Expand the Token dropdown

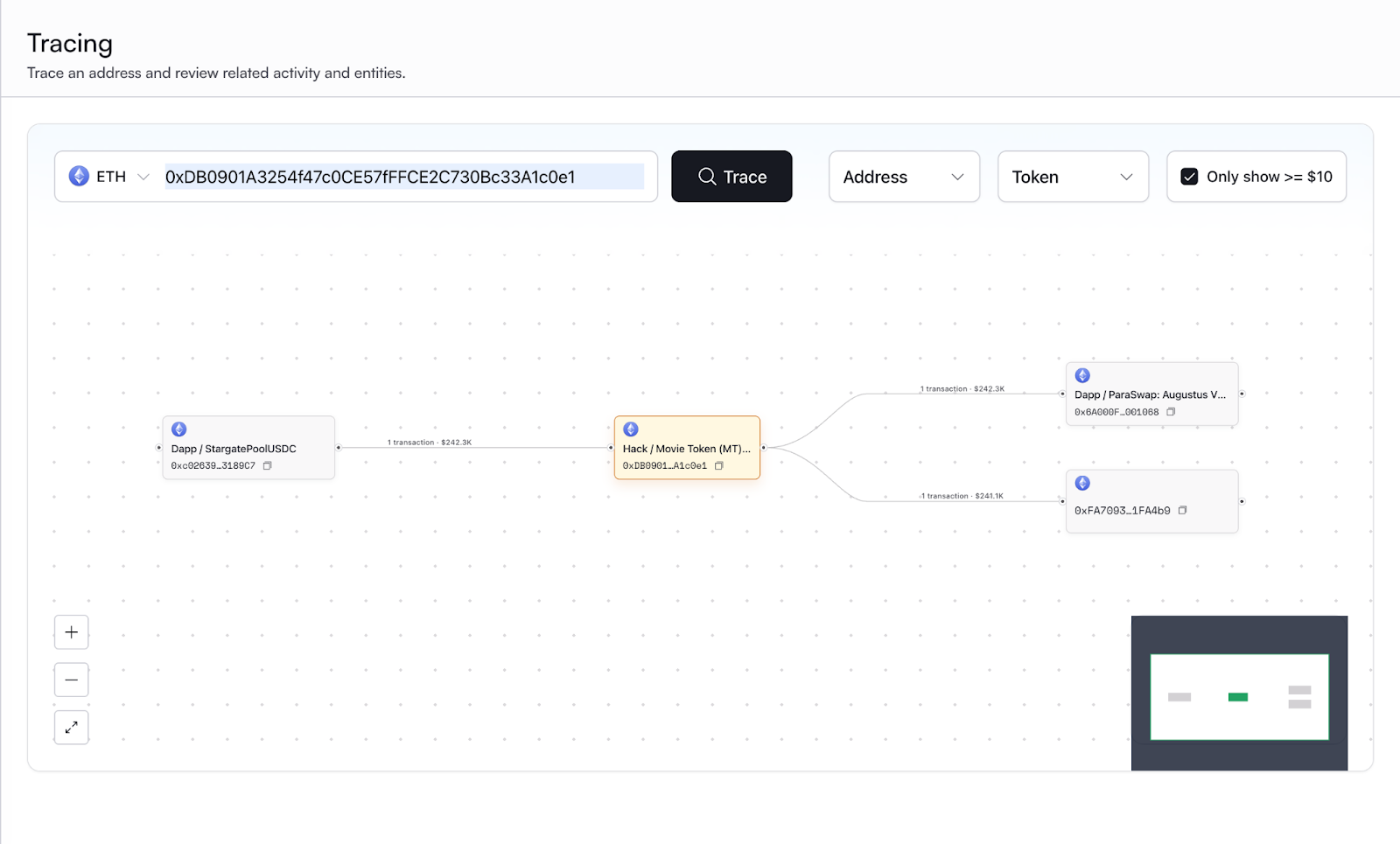(x=1072, y=177)
